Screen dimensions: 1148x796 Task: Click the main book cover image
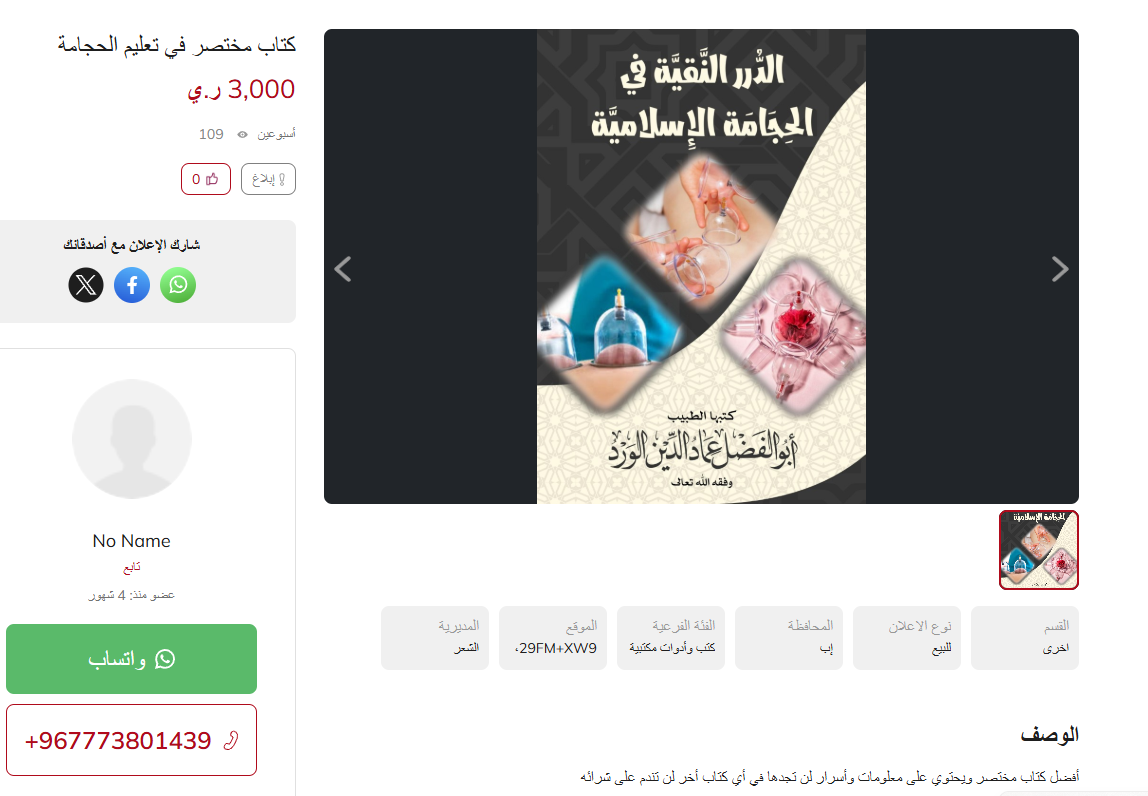pos(701,267)
